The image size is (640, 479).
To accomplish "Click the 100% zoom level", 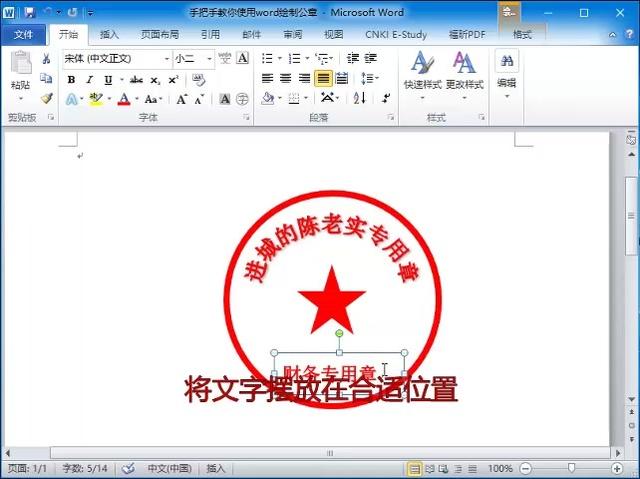I will (500, 469).
